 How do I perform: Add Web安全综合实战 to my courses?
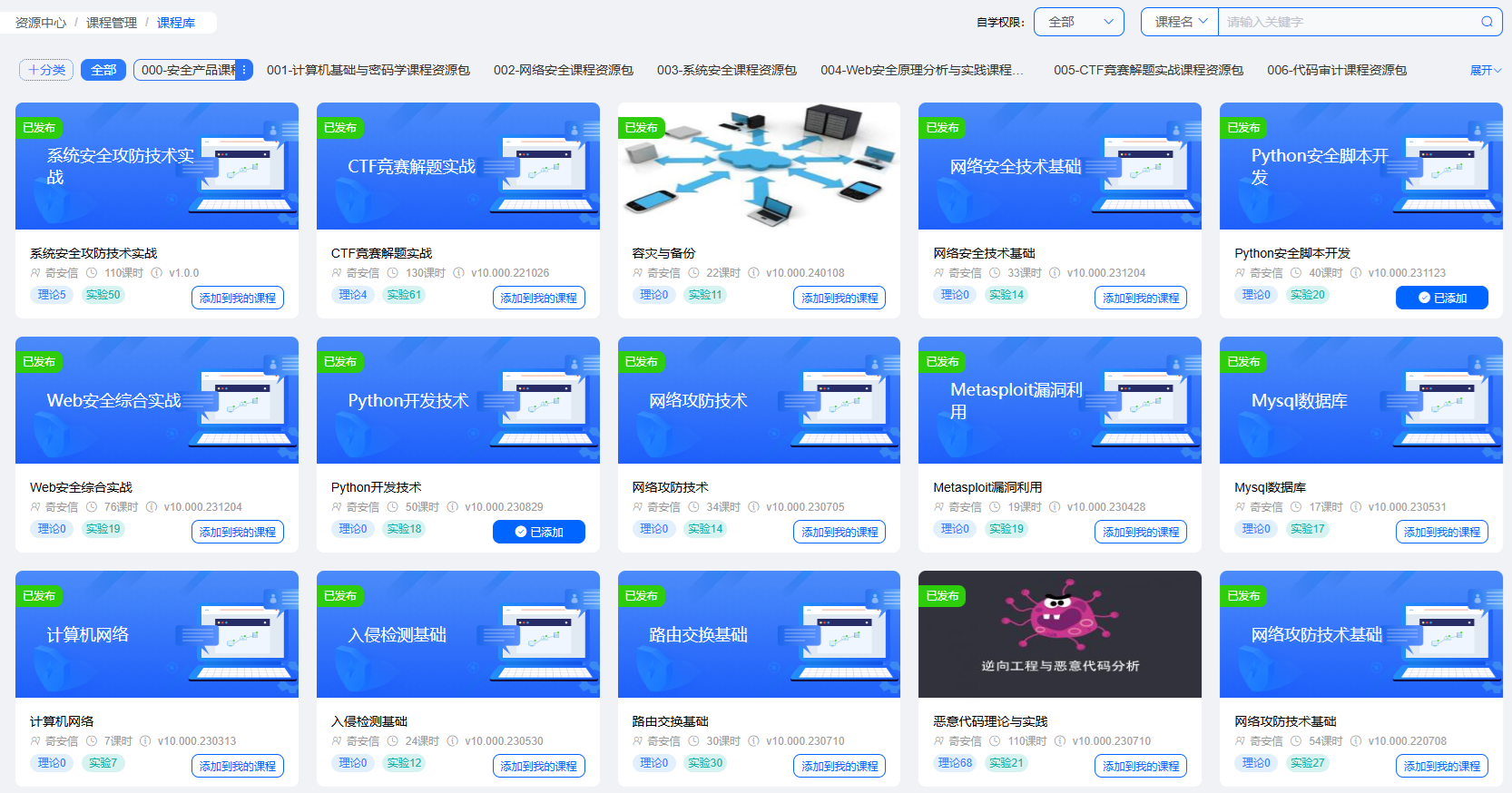238,532
